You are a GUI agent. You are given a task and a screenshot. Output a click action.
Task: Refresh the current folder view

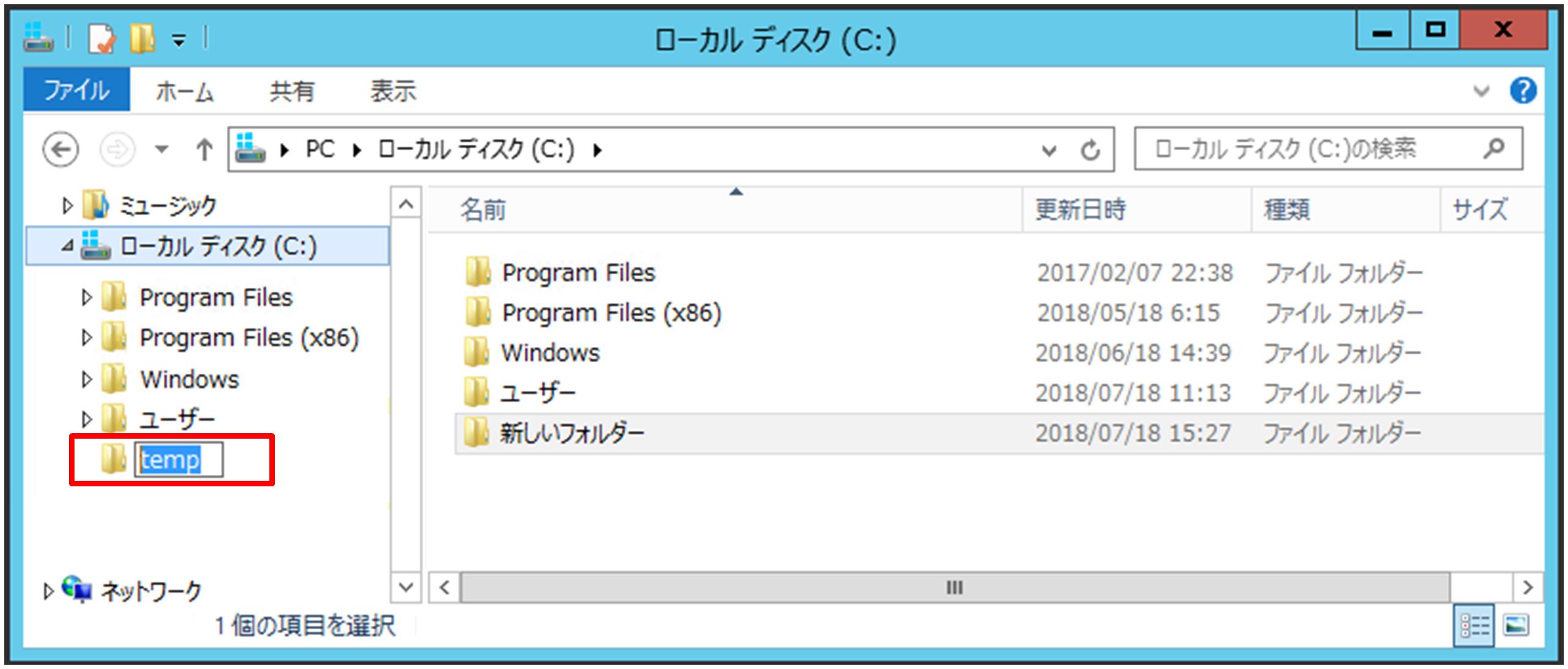pos(1090,149)
